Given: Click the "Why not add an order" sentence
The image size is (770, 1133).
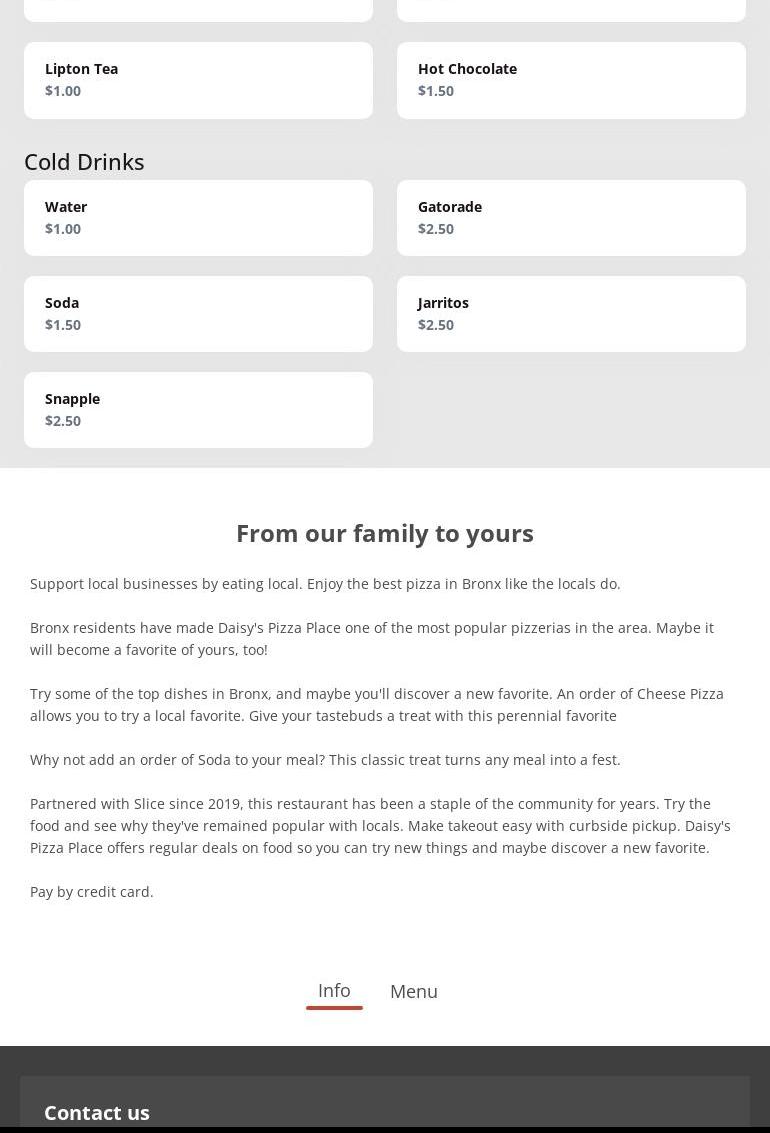Looking at the screenshot, I should 325,760.
